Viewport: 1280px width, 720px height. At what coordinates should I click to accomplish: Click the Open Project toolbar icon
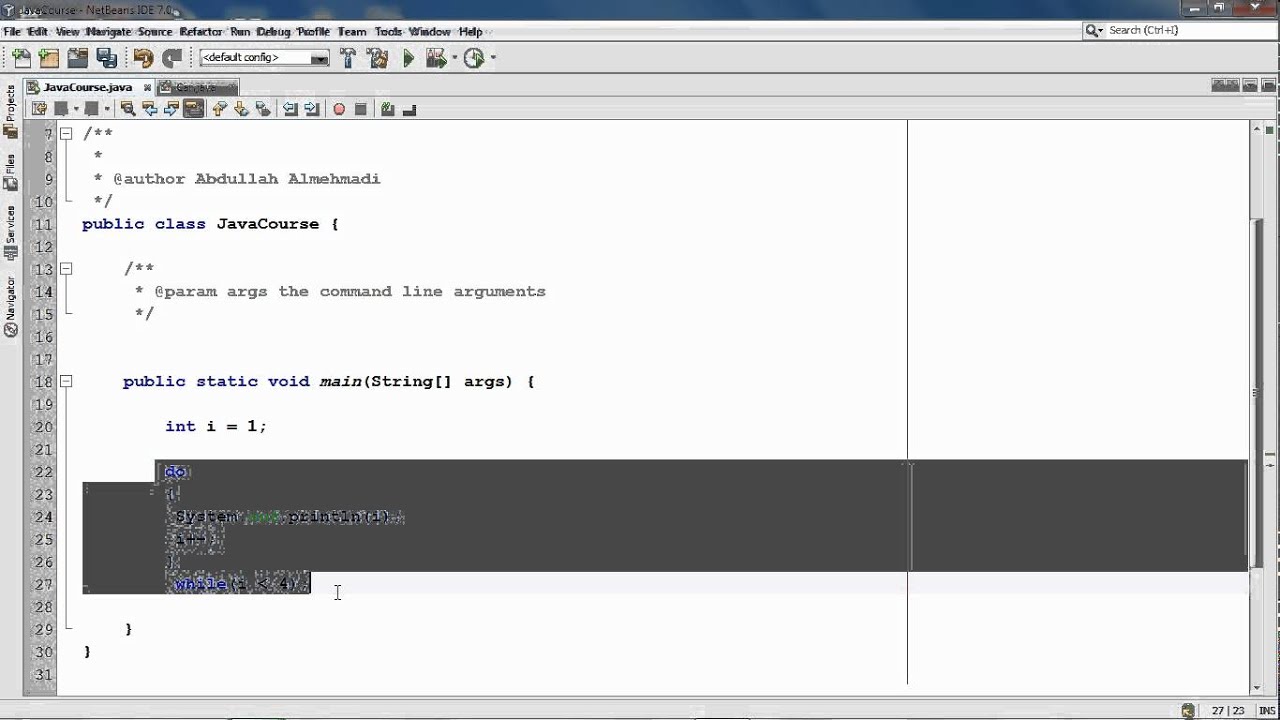(78, 58)
